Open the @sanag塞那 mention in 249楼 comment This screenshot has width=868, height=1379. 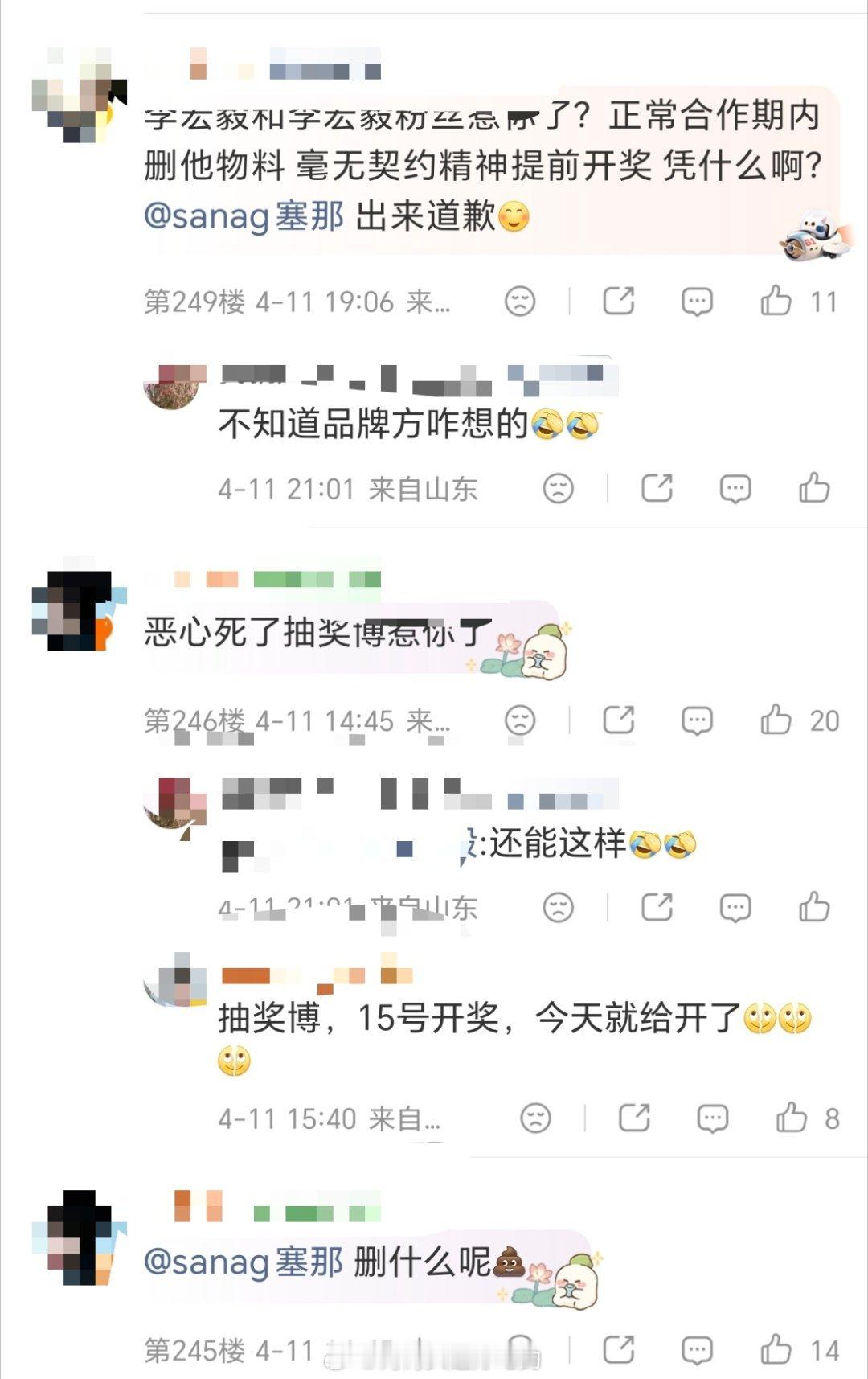click(x=244, y=216)
